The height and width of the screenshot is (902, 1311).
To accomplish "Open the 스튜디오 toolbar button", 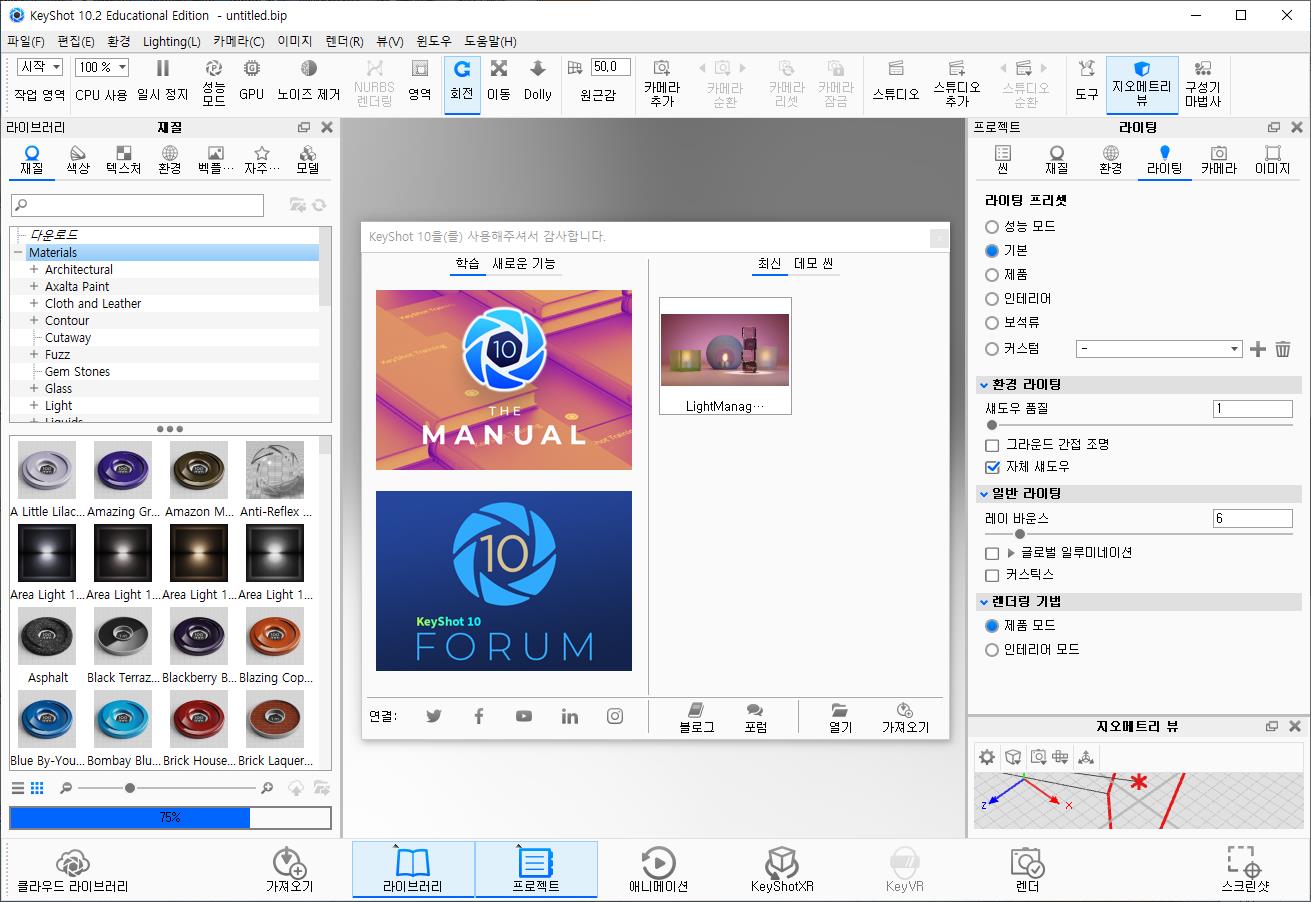I will click(x=895, y=80).
